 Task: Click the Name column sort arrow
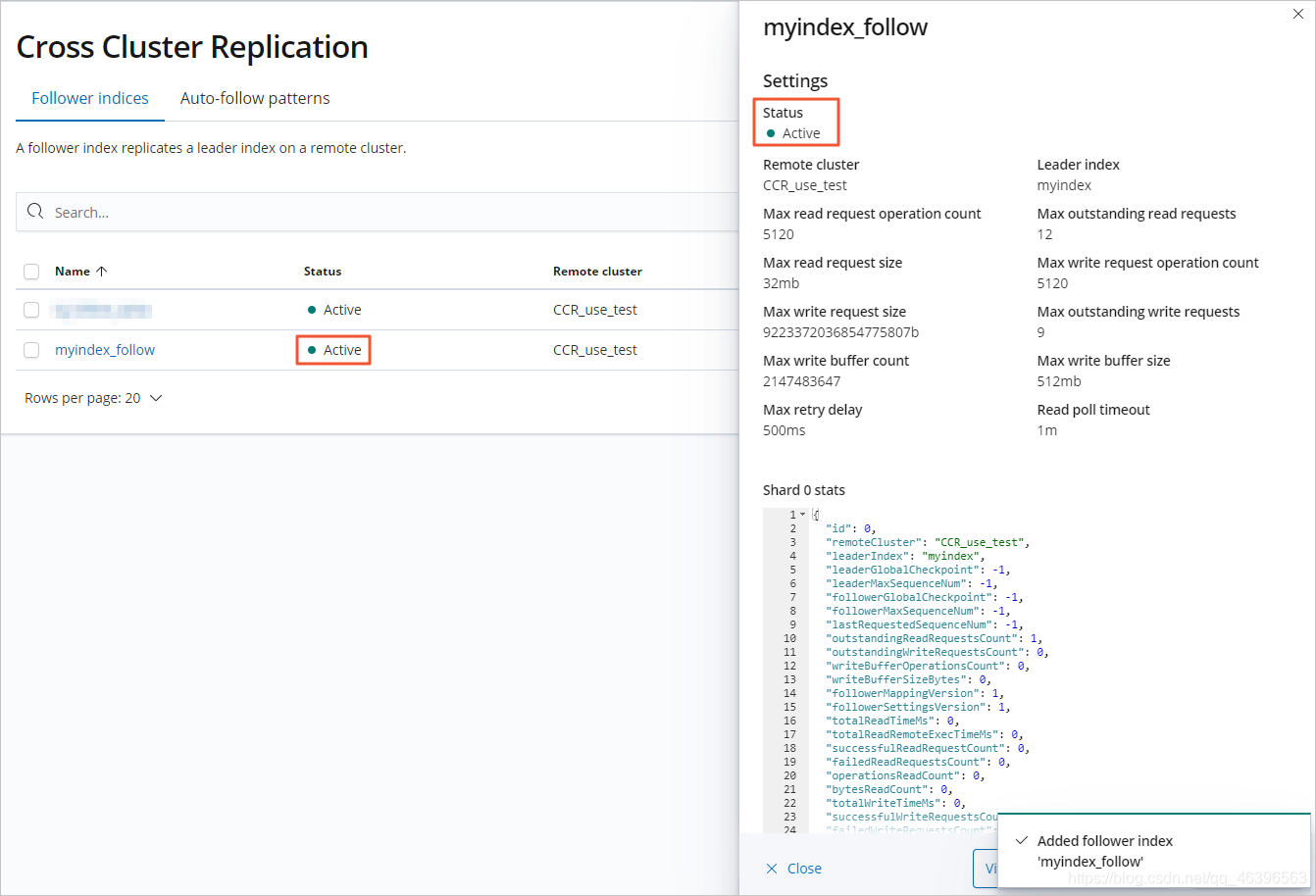point(102,272)
